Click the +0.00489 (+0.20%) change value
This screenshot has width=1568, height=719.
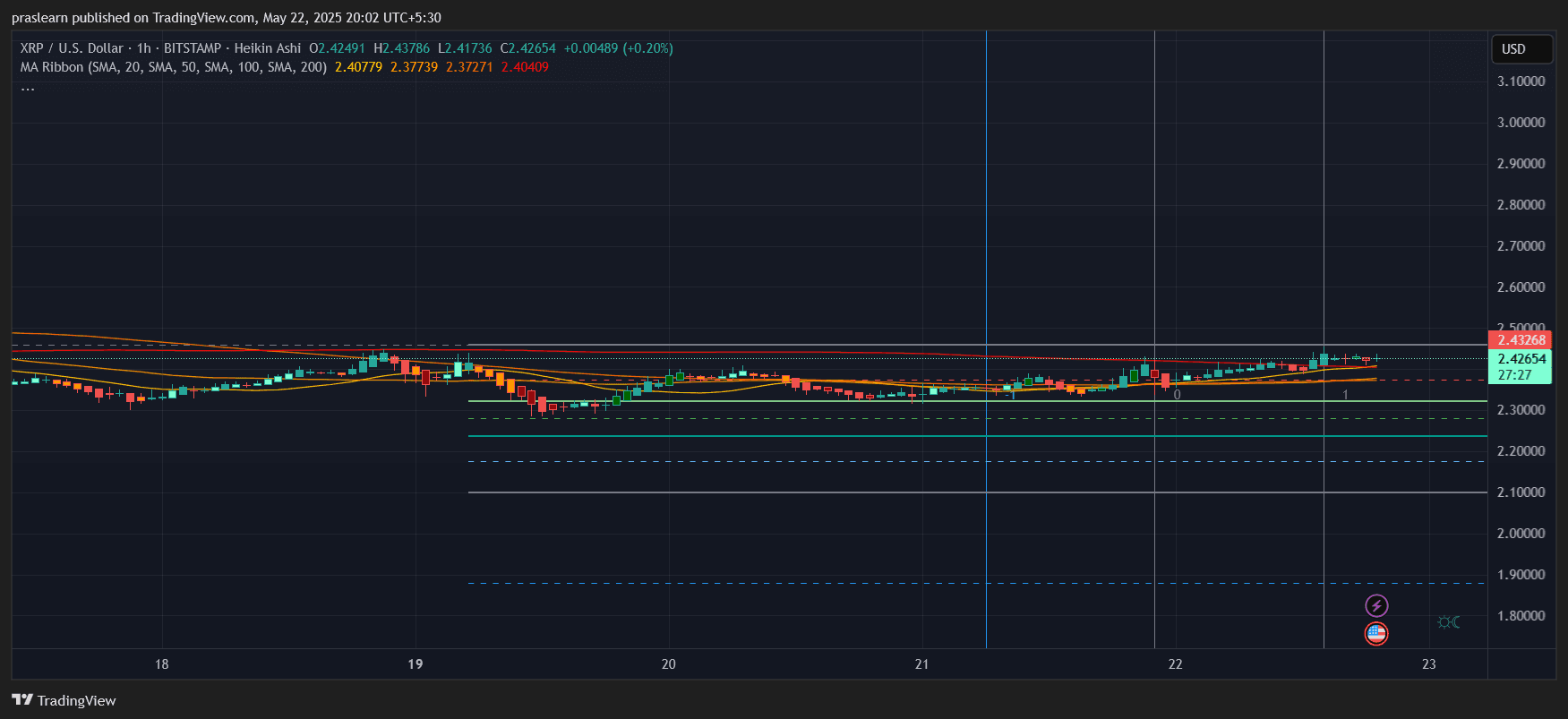click(x=619, y=48)
